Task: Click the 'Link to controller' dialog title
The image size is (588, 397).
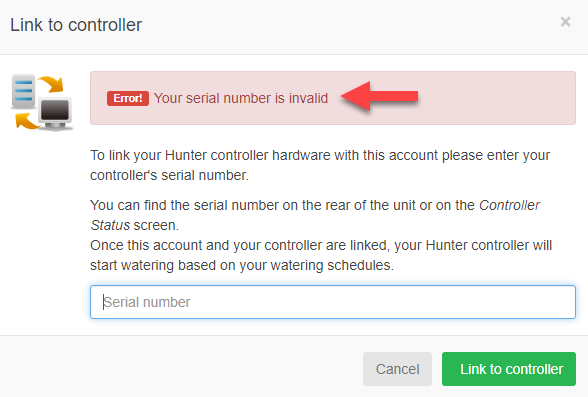Action: 76,25
